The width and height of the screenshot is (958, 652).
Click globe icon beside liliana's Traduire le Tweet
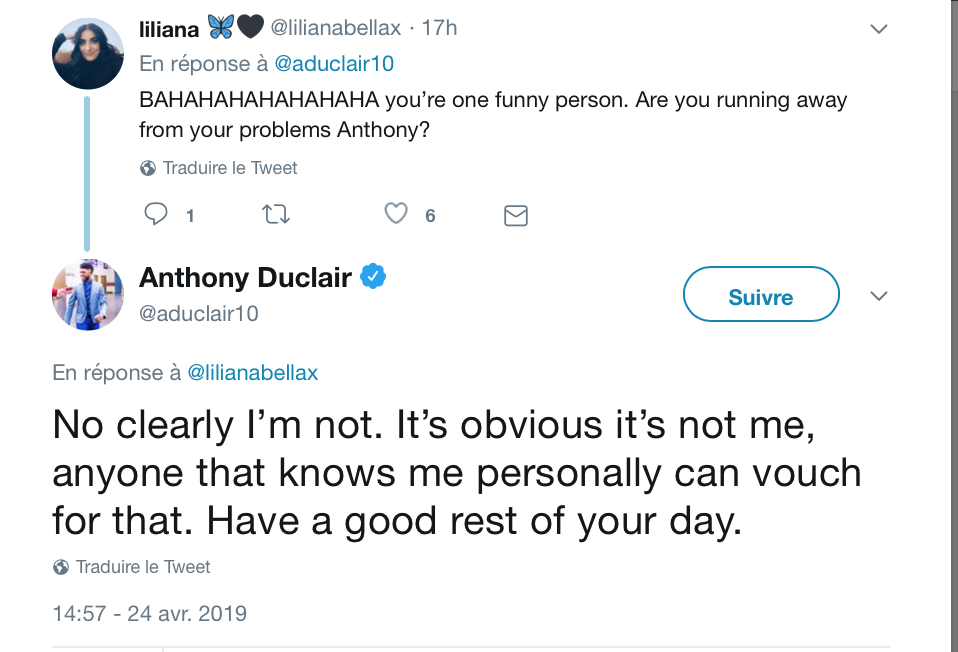click(147, 168)
